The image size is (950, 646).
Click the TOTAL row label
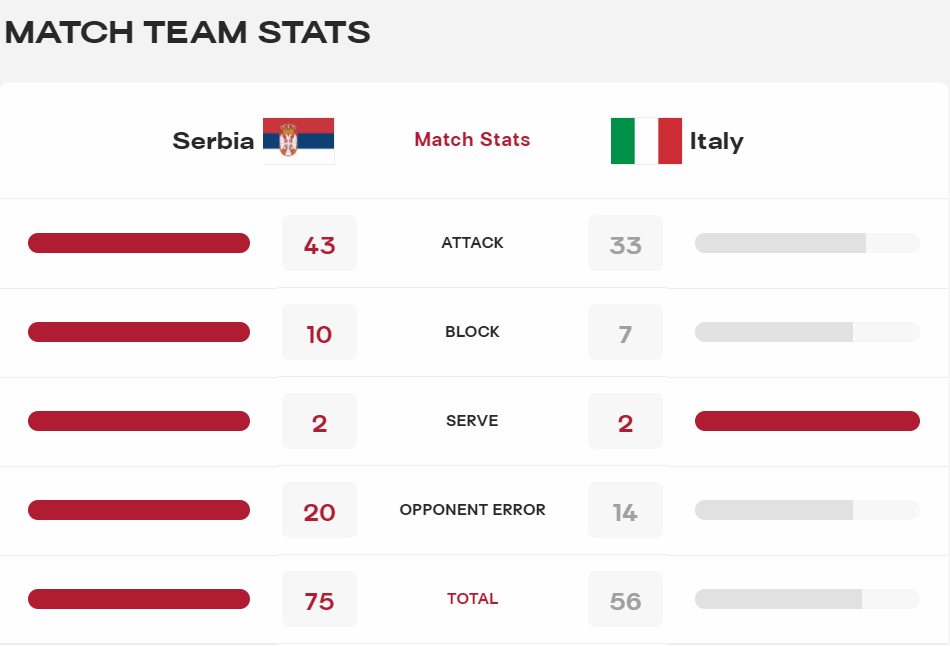click(472, 599)
